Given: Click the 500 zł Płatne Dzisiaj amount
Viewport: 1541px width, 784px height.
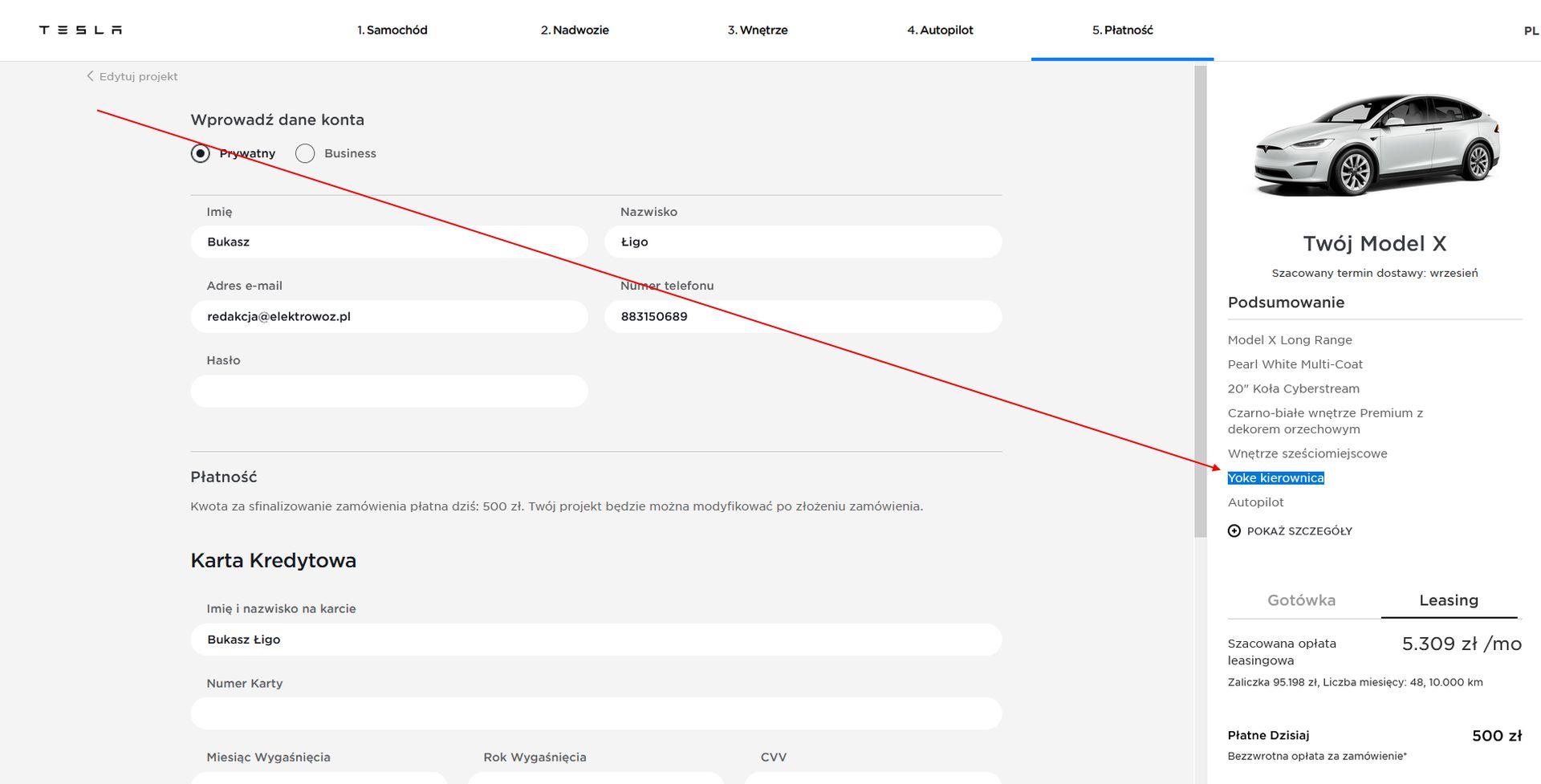Looking at the screenshot, I should [x=1497, y=736].
